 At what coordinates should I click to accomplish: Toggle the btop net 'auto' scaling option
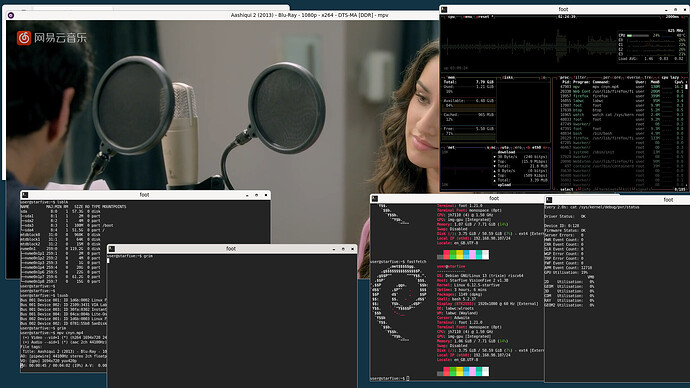click(504, 147)
